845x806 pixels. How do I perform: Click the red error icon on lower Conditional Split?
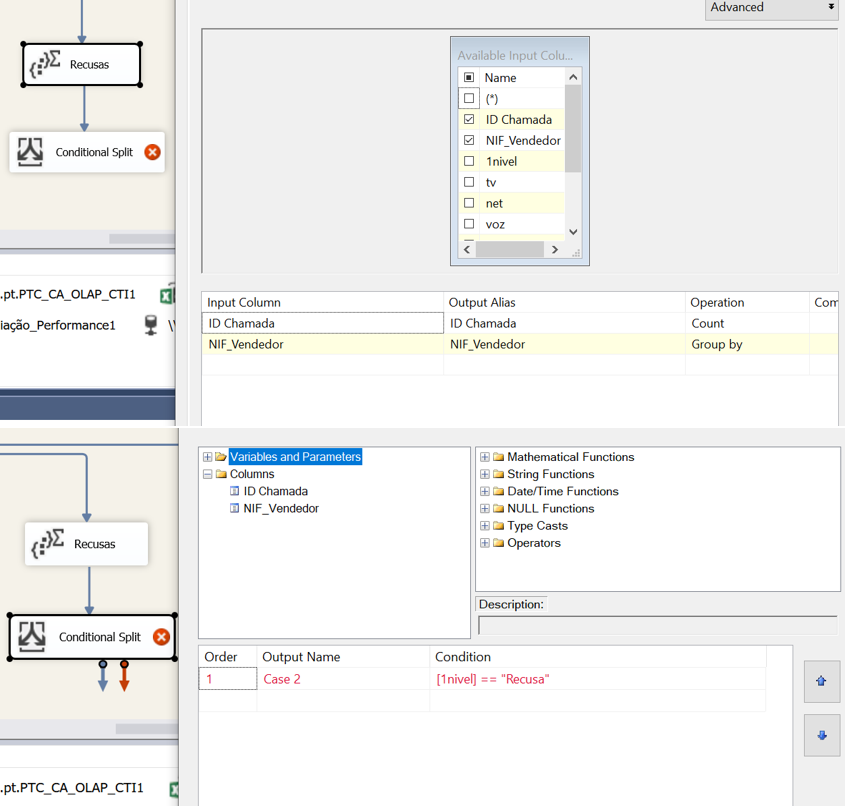[161, 637]
